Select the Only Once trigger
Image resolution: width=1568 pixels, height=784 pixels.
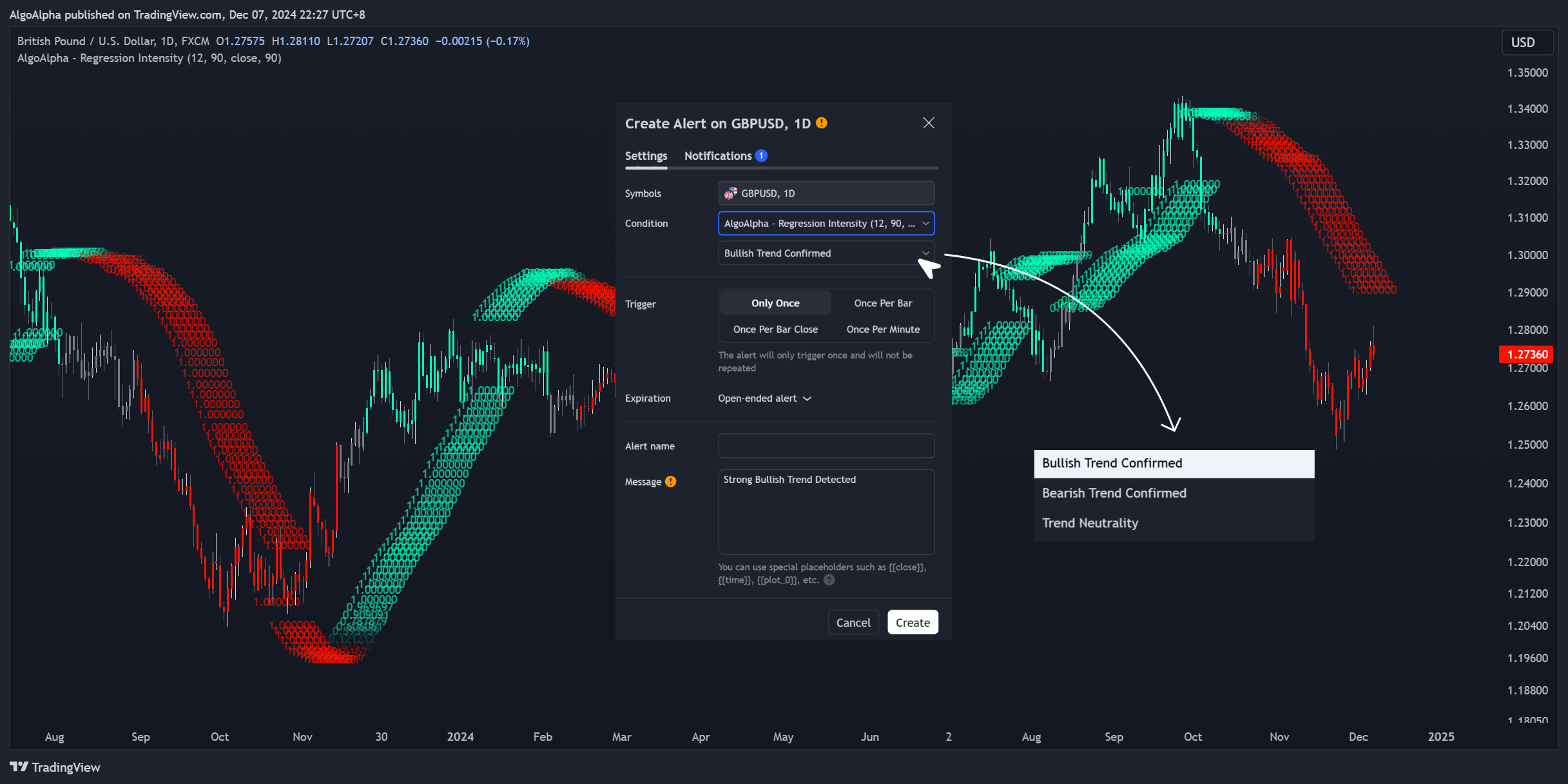[x=775, y=303]
